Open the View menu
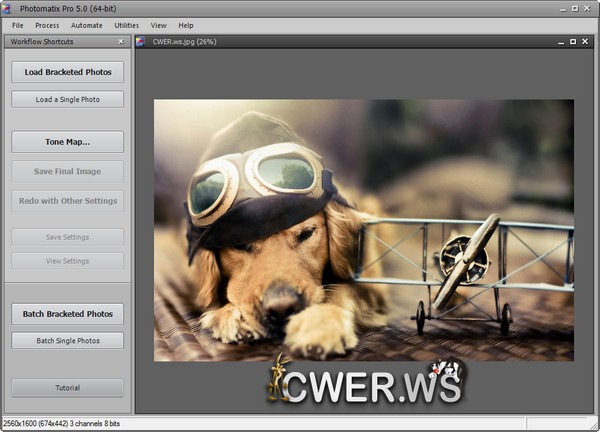 tap(159, 25)
